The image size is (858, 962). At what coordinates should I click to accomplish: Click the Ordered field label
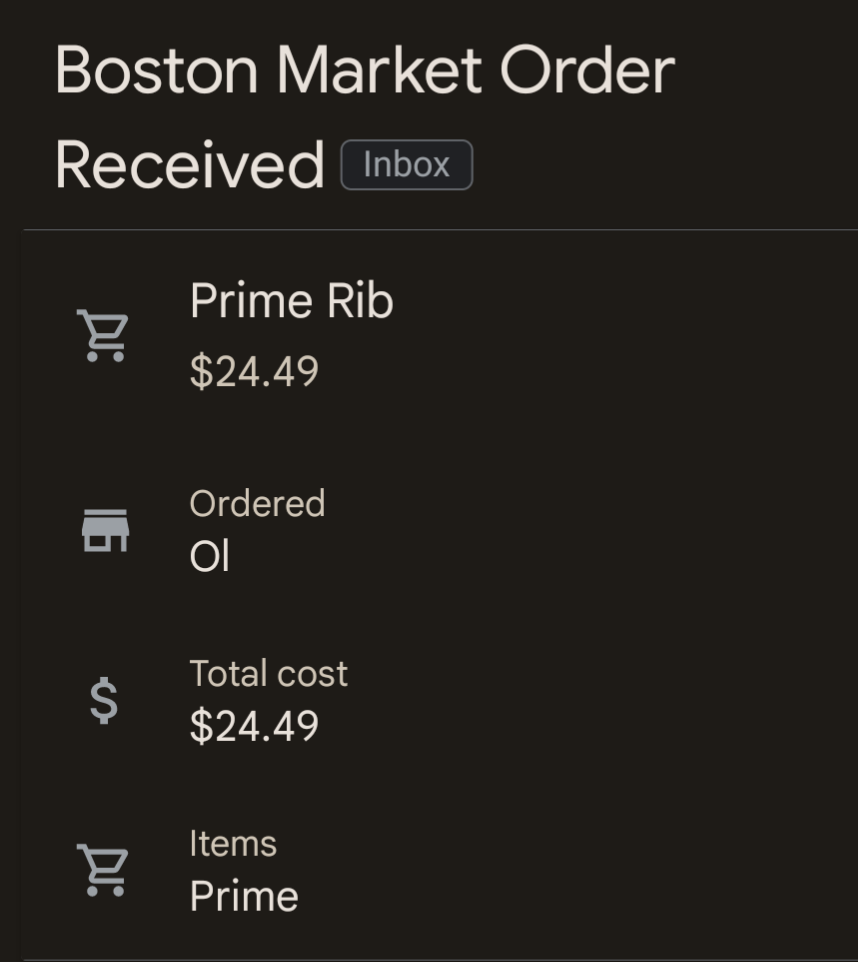[x=257, y=503]
